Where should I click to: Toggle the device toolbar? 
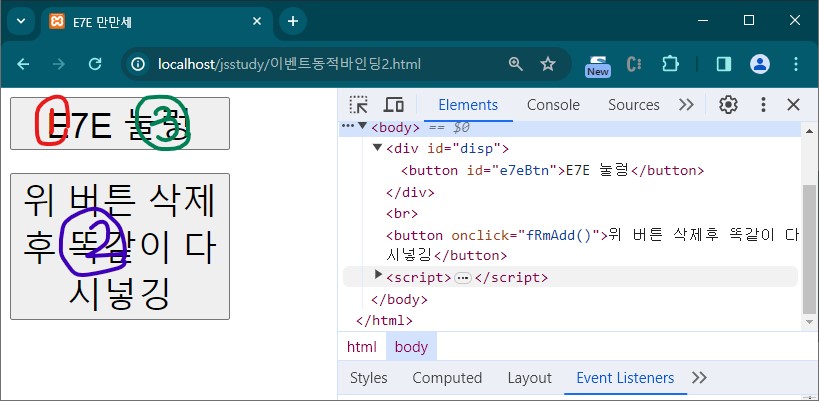pos(393,105)
